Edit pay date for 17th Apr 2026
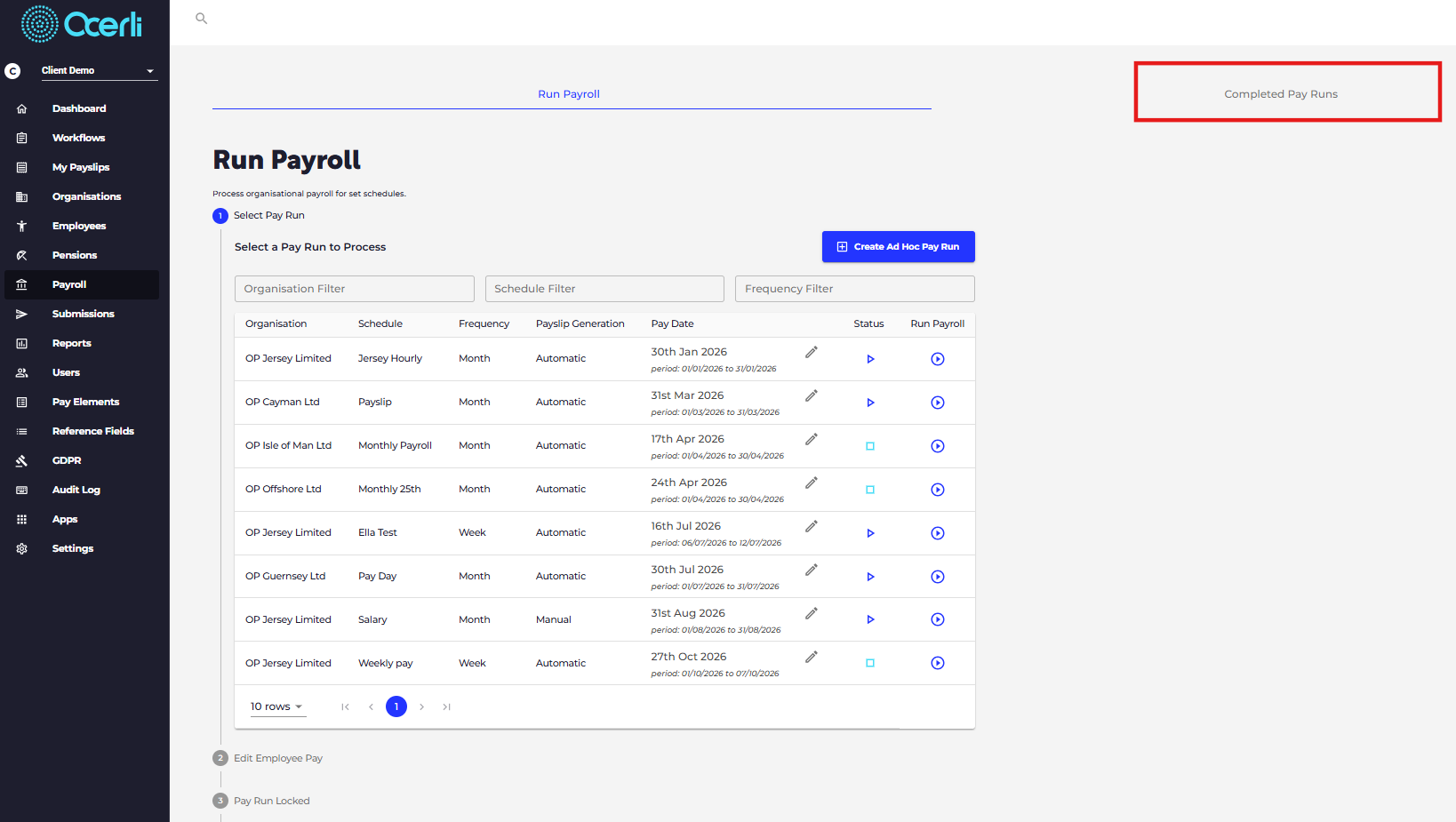Viewport: 1456px width, 822px height. [812, 440]
